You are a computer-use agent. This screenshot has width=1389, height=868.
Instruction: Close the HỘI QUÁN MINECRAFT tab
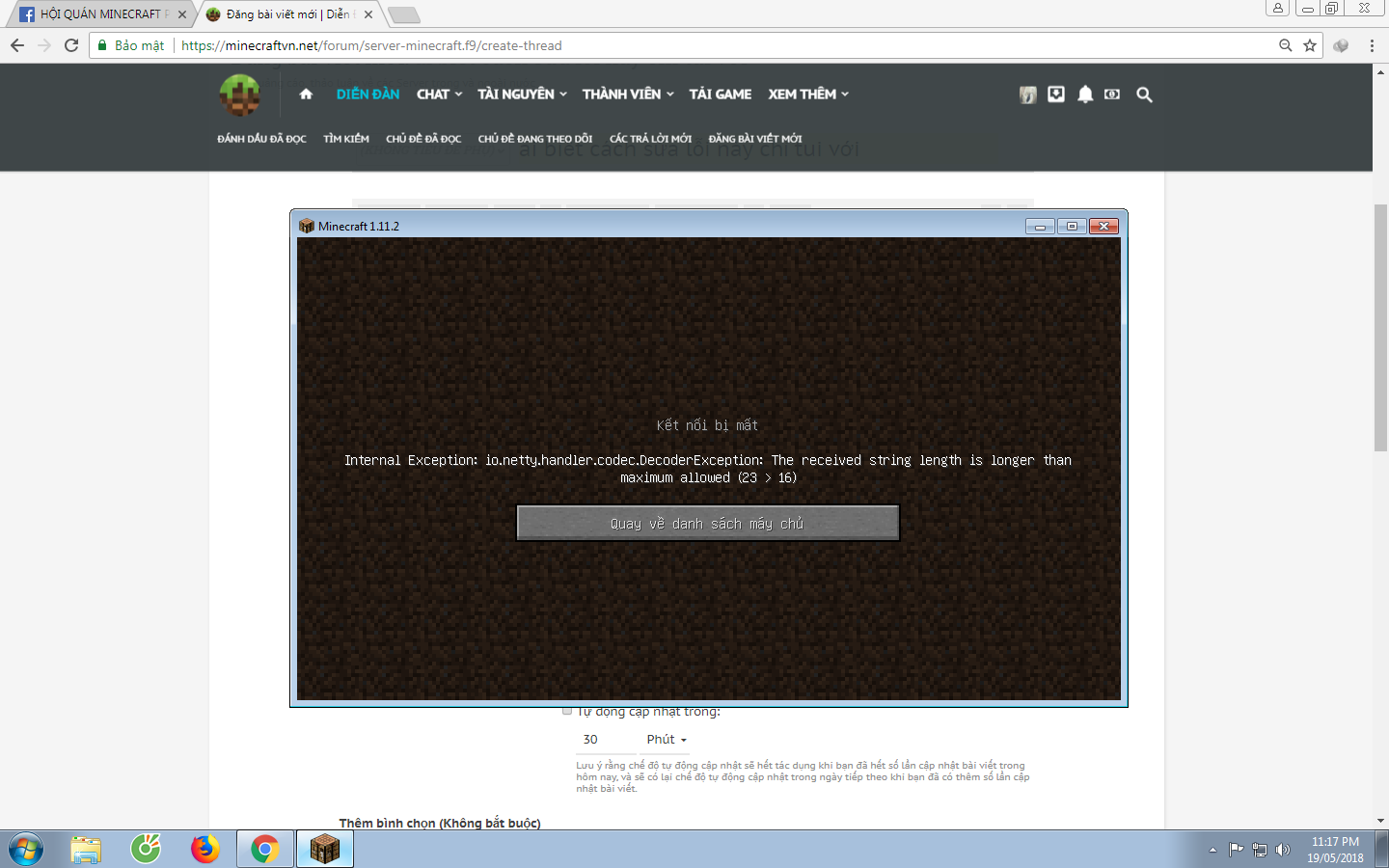(x=182, y=14)
